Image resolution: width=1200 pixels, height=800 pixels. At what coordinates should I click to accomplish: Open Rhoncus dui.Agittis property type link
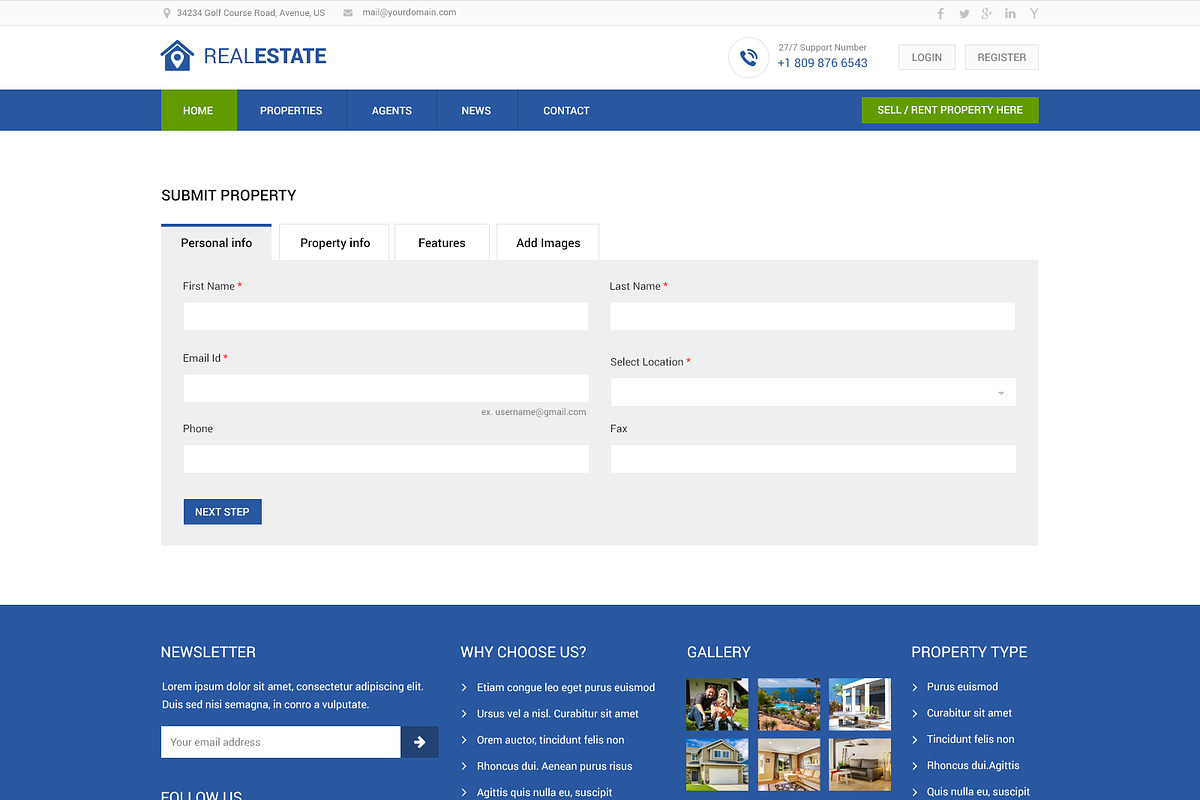[x=973, y=765]
